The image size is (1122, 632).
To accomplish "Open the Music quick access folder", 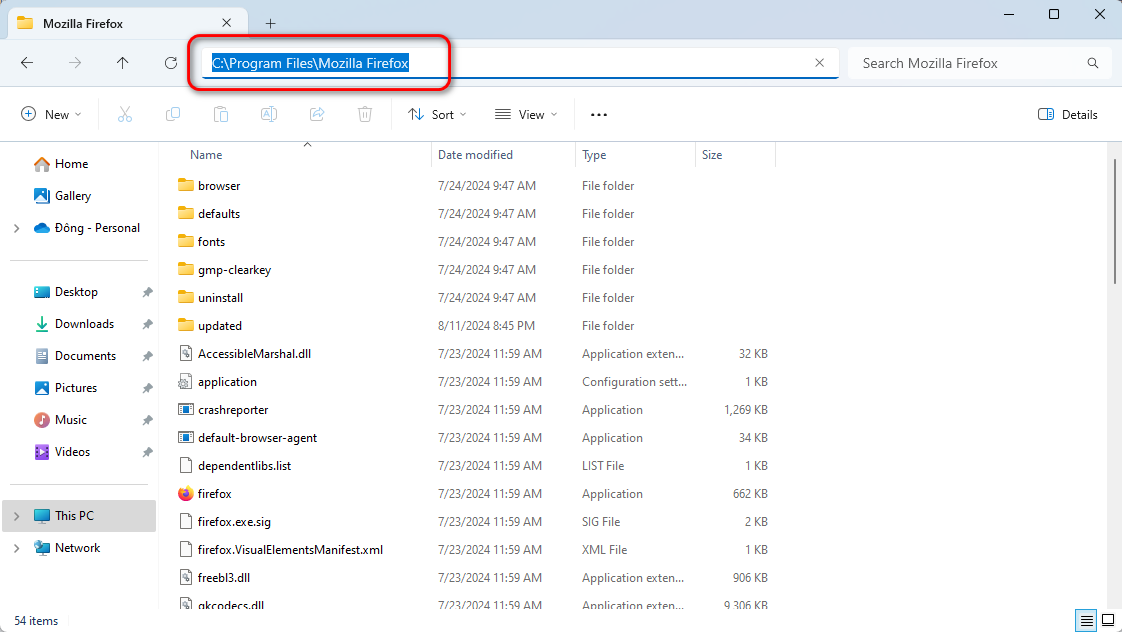I will (x=60, y=420).
